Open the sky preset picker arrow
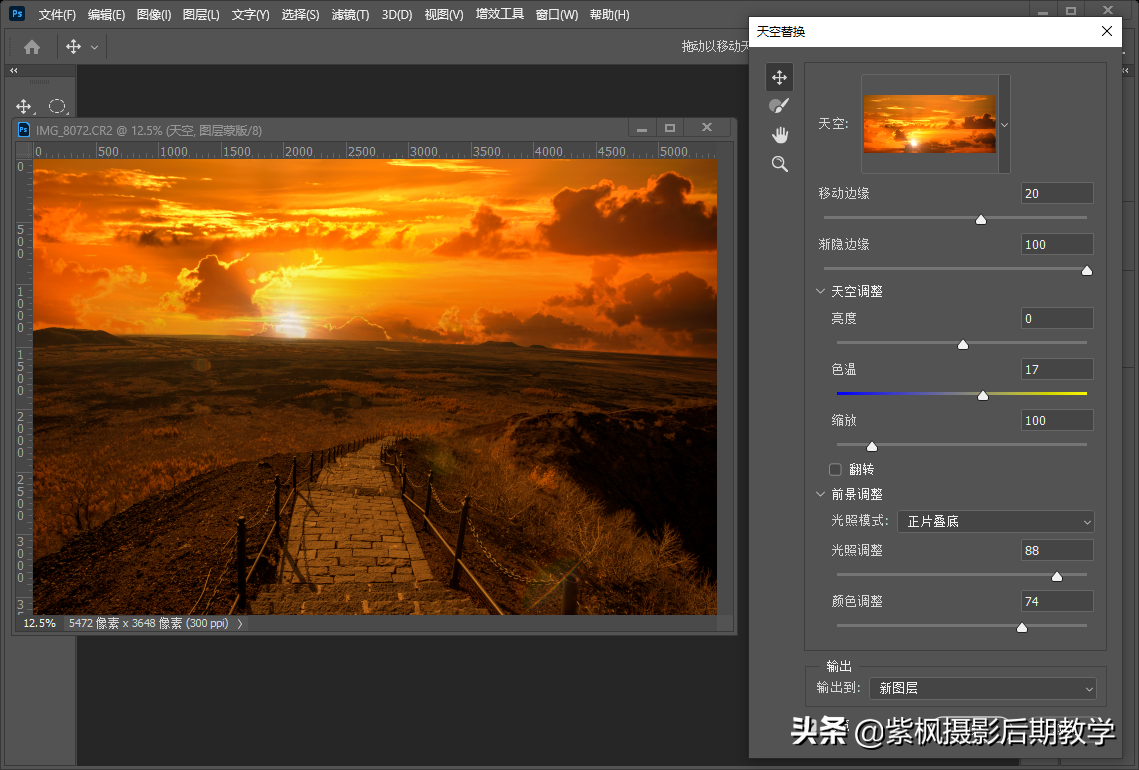This screenshot has width=1139, height=770. [1004, 124]
